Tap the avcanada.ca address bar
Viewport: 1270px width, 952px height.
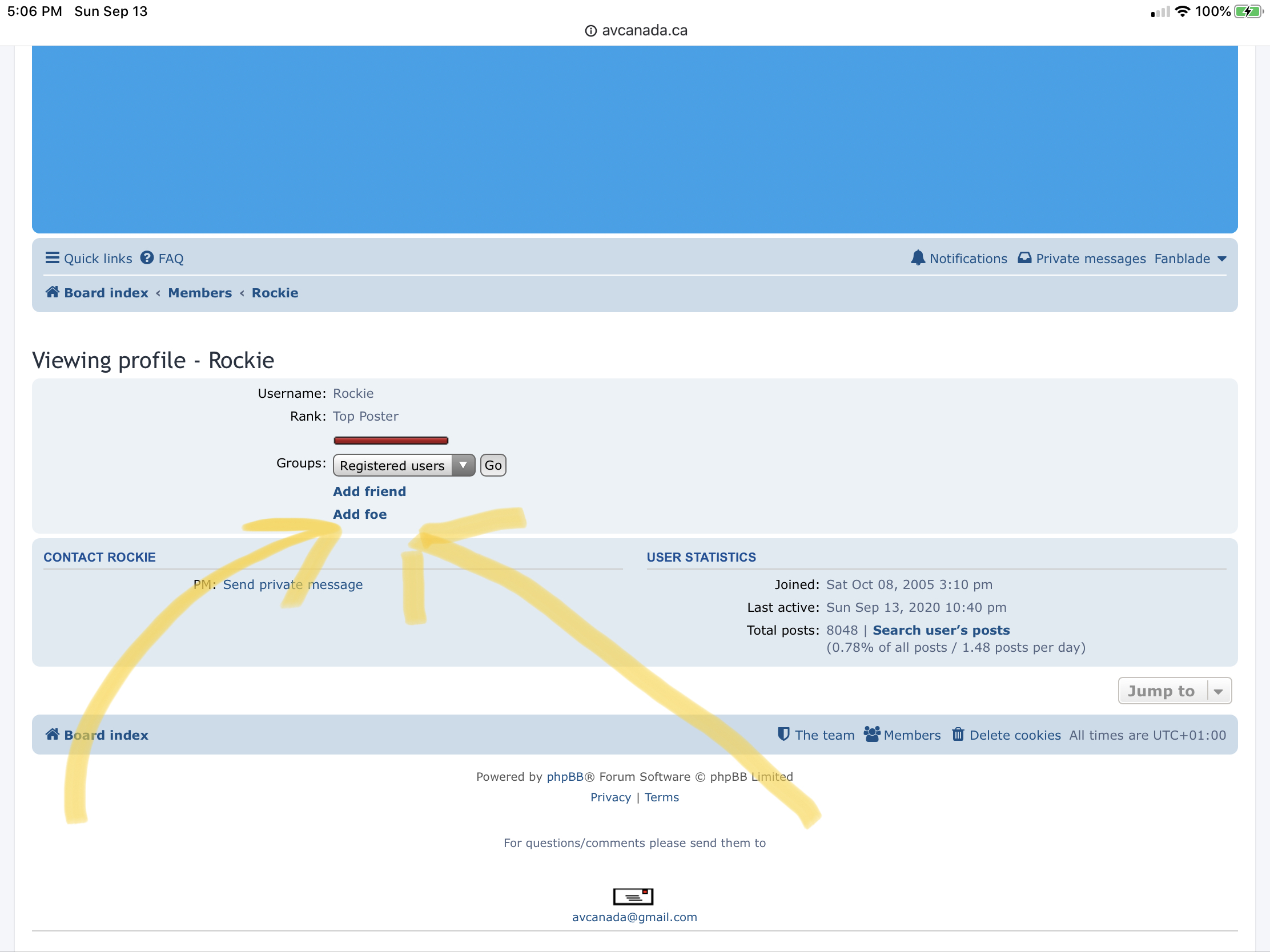point(635,31)
